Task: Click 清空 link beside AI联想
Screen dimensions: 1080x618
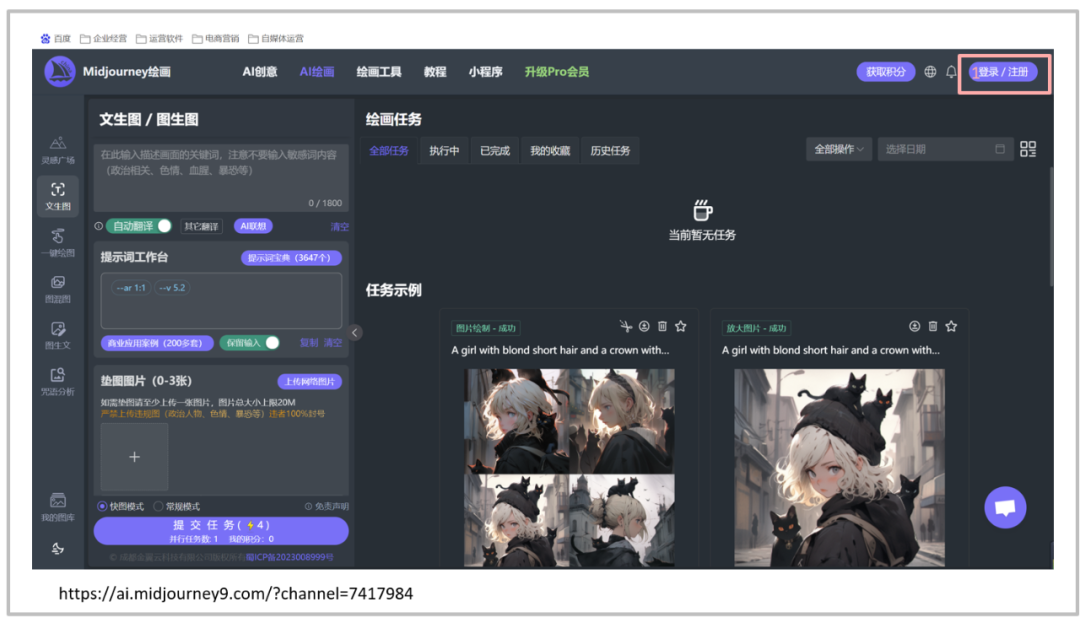Action: point(340,227)
